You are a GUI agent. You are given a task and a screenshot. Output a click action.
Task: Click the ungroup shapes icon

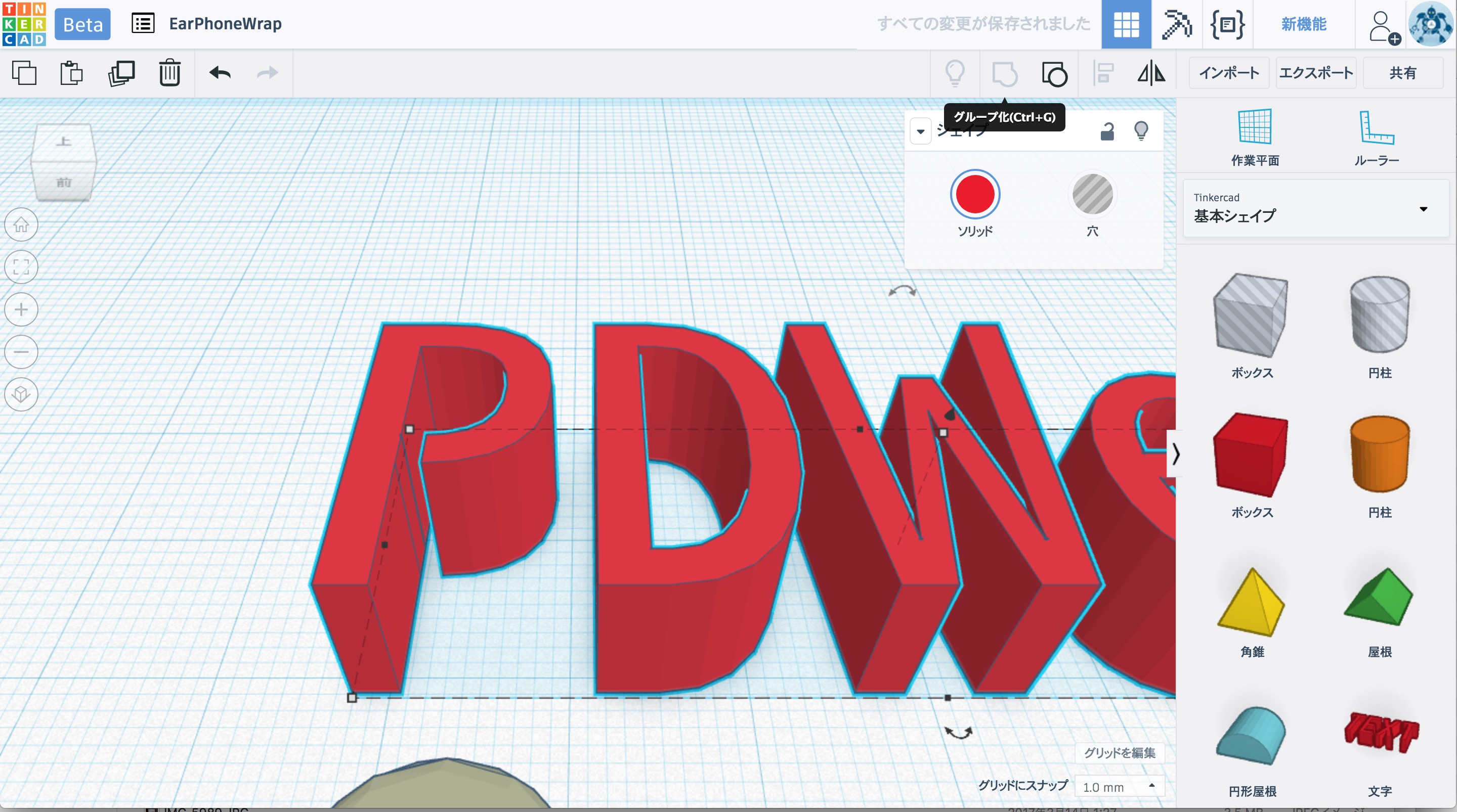tap(1054, 73)
